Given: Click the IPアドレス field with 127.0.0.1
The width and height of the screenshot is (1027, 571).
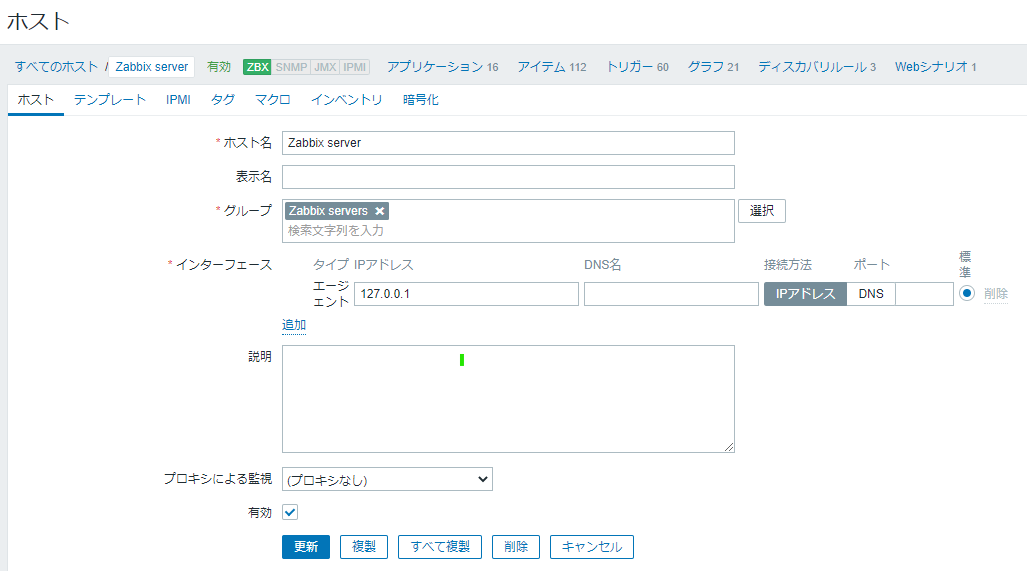Looking at the screenshot, I should click(x=466, y=294).
